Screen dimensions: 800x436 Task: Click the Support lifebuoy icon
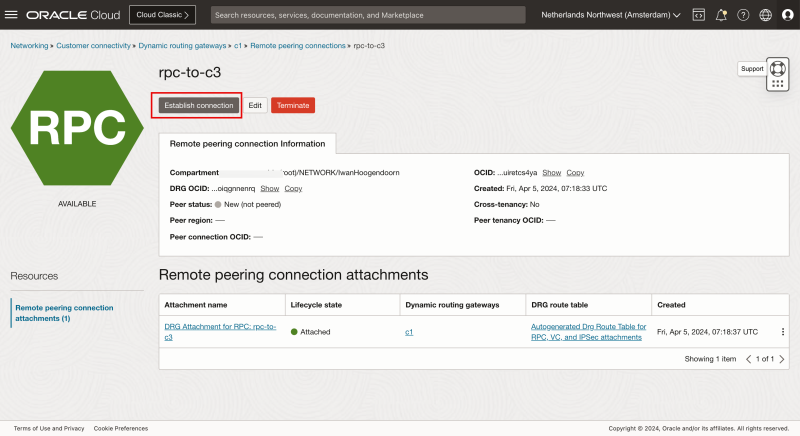pos(778,69)
